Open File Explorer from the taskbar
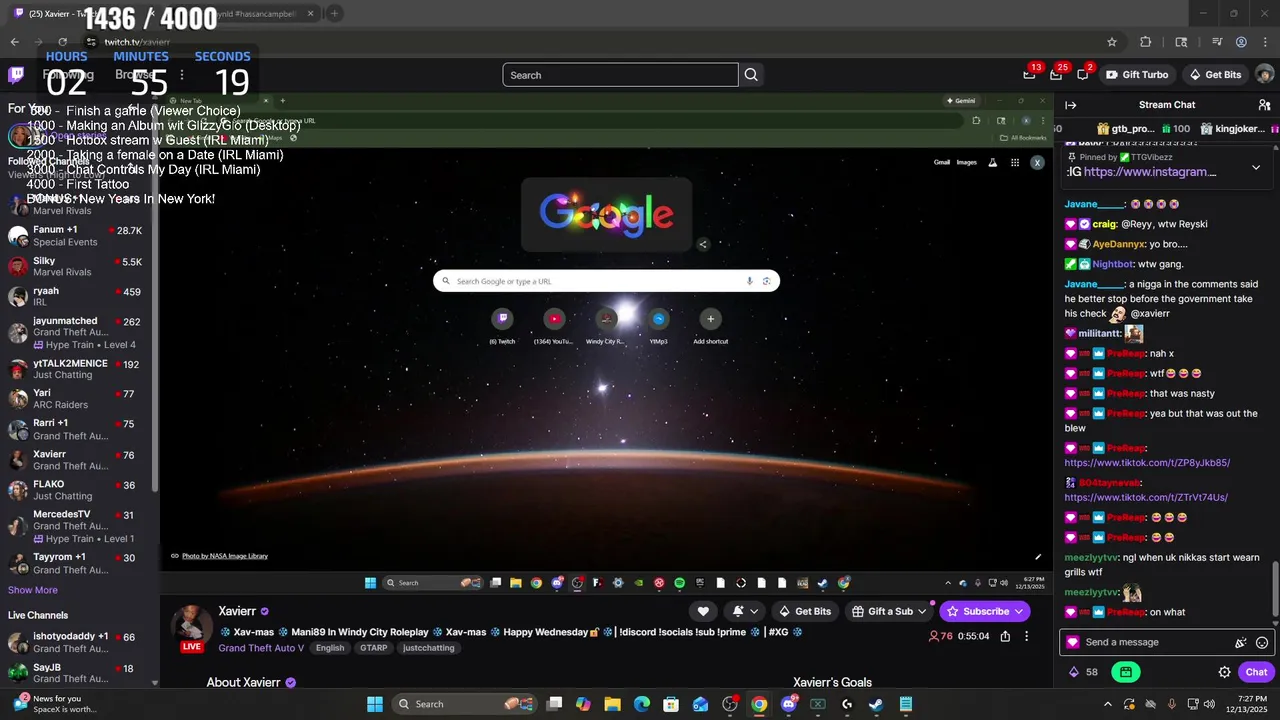1280x720 pixels. tap(612, 704)
